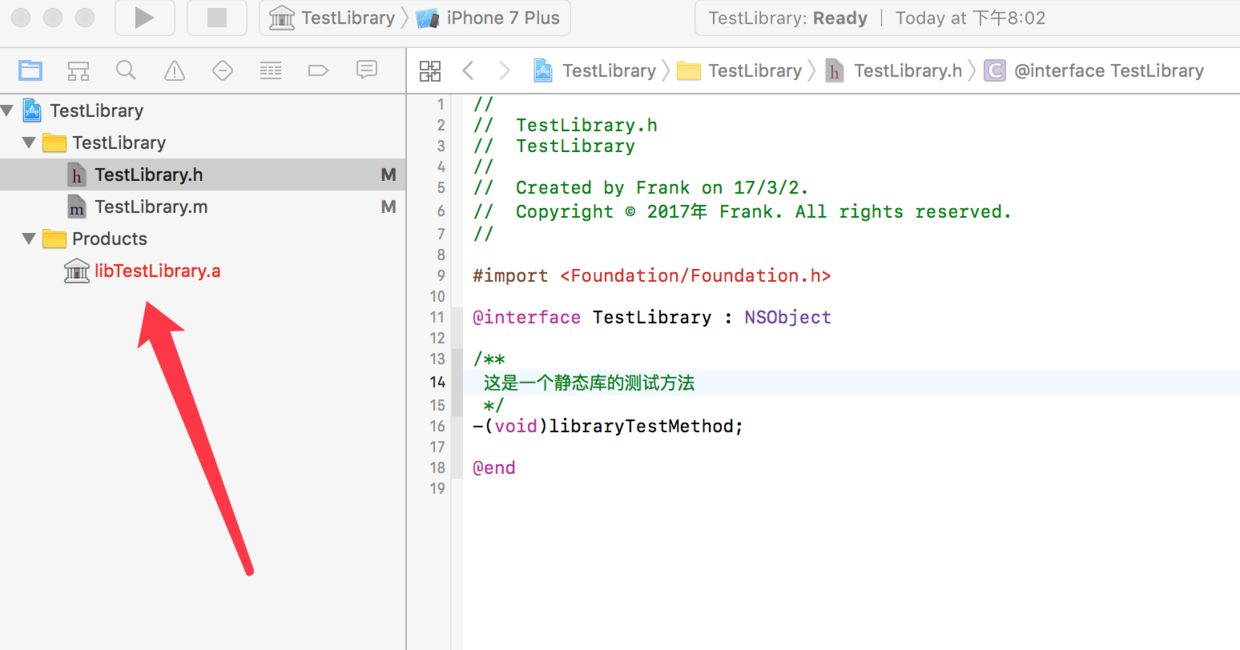Click the @interface TestLibrary line
1240x650 pixels.
click(652, 317)
